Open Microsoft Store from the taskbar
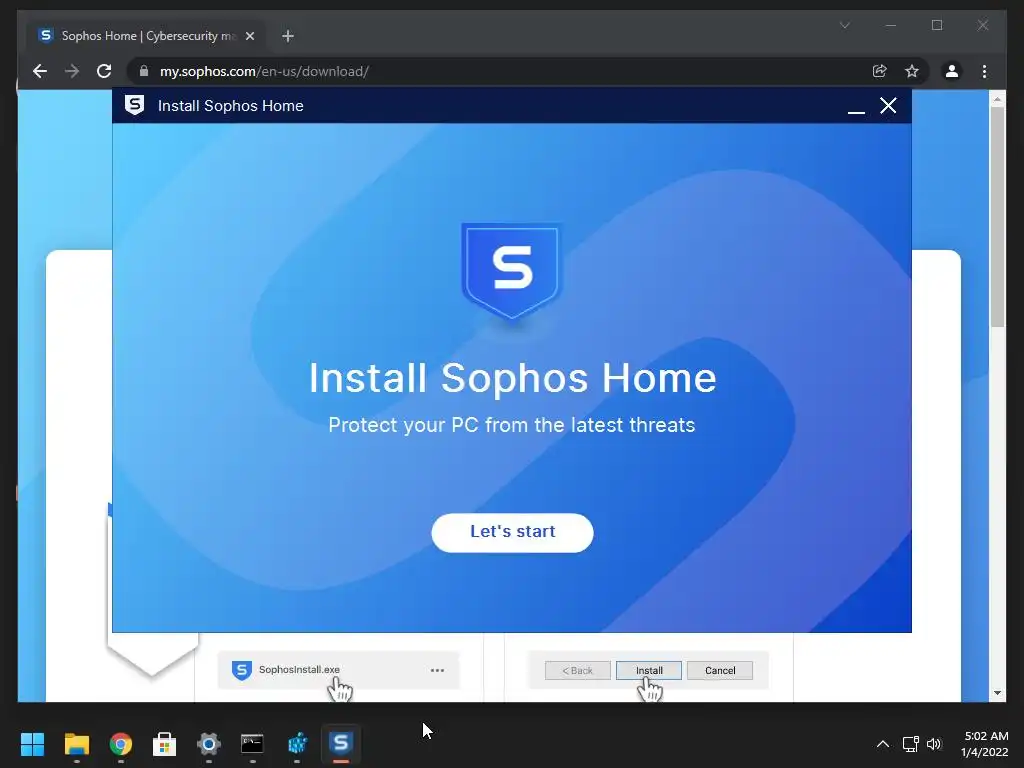This screenshot has height=768, width=1024. pyautogui.click(x=165, y=744)
